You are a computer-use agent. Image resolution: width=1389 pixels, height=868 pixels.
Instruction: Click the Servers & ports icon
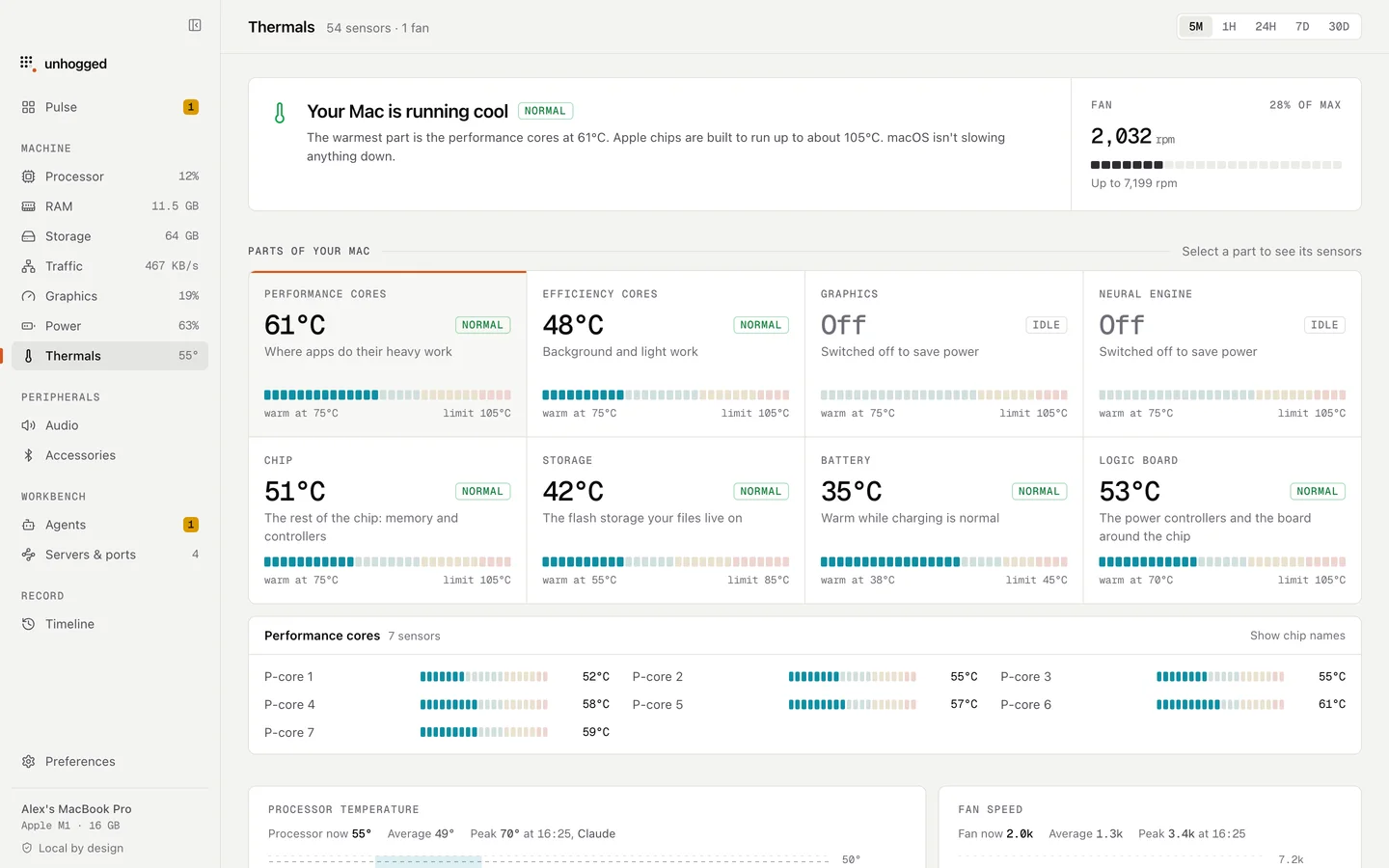pos(28,555)
